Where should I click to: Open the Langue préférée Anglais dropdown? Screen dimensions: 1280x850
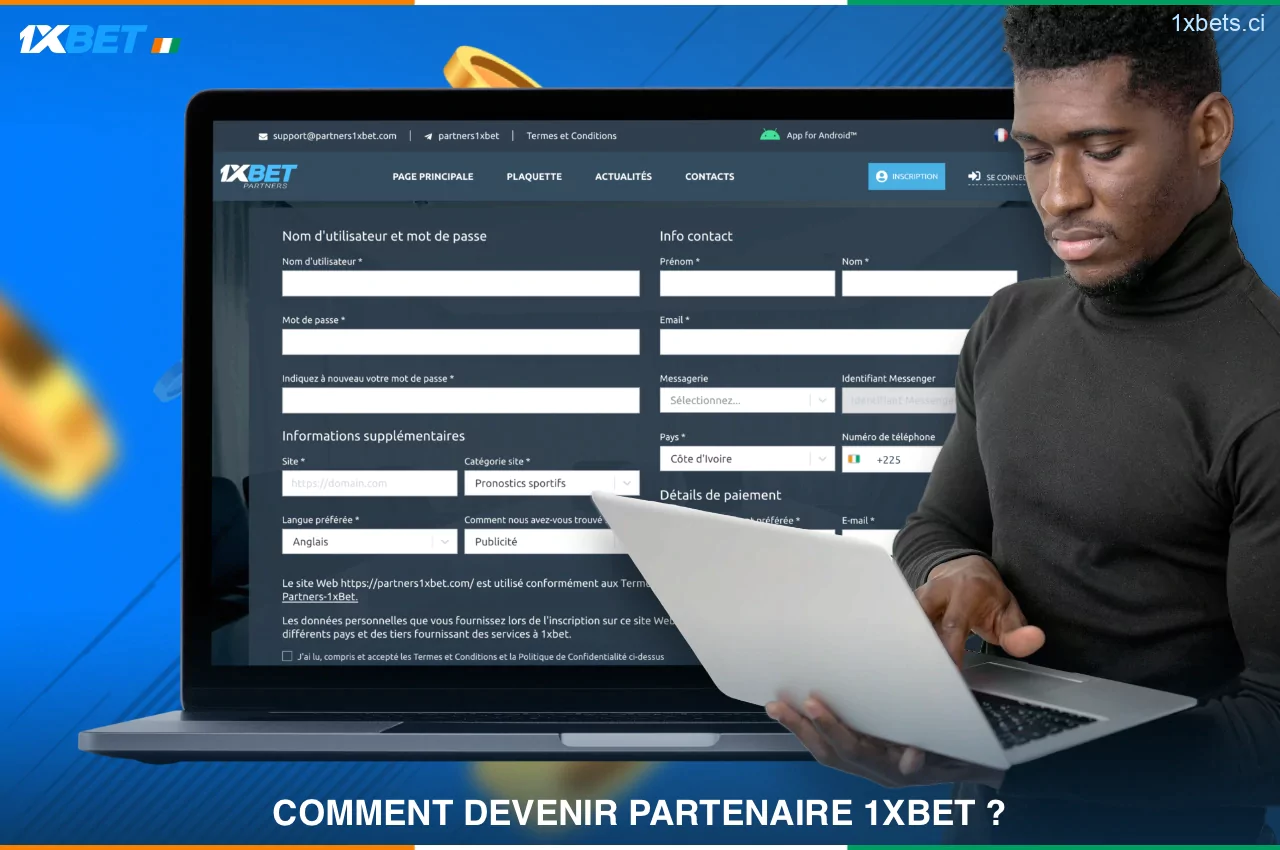click(x=370, y=541)
